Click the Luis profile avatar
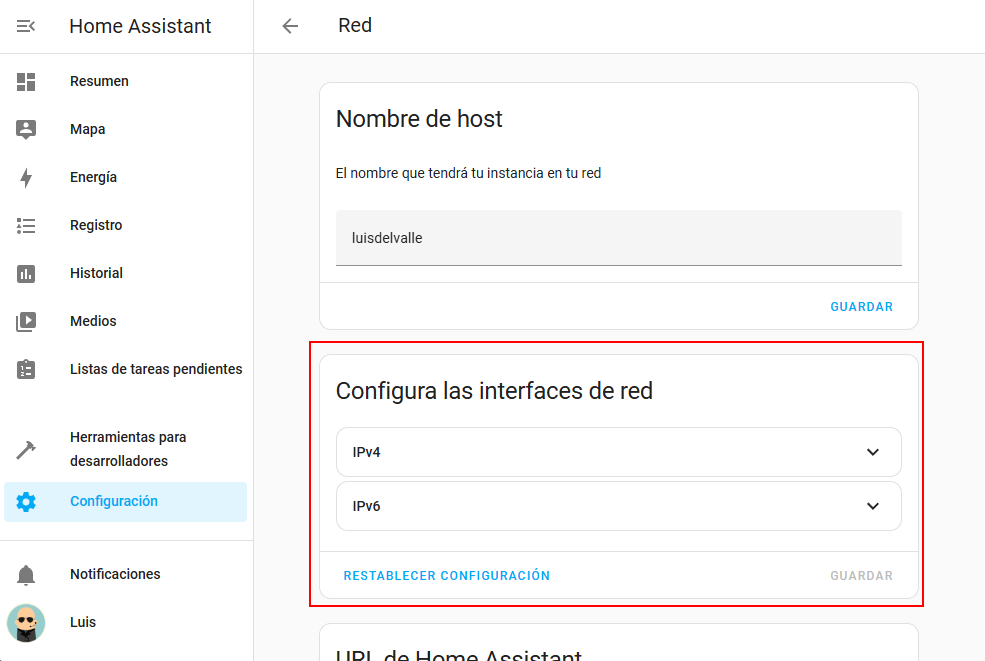The width and height of the screenshot is (985, 661). click(26, 622)
